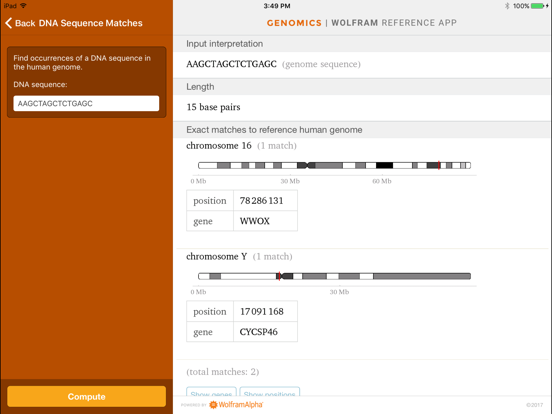Click the chromosome Y heading
Viewport: 552px width, 414px height.
tap(217, 257)
